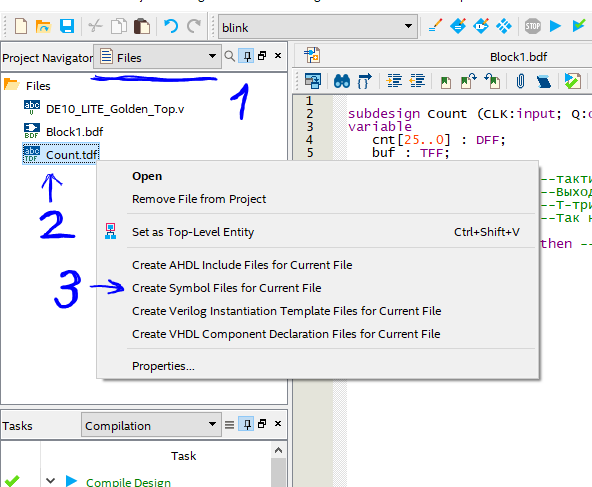Toggle the Tasks panel pin icon
This screenshot has height=487, width=592.
click(247, 424)
